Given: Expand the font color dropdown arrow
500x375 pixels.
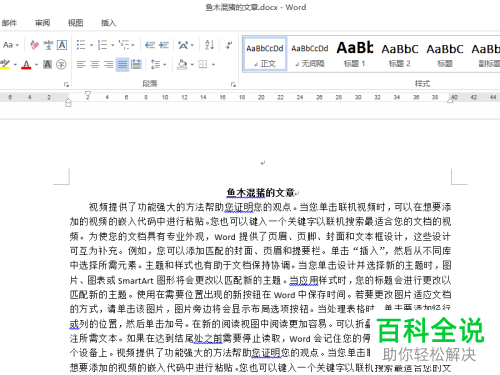Looking at the screenshot, I should [36, 64].
